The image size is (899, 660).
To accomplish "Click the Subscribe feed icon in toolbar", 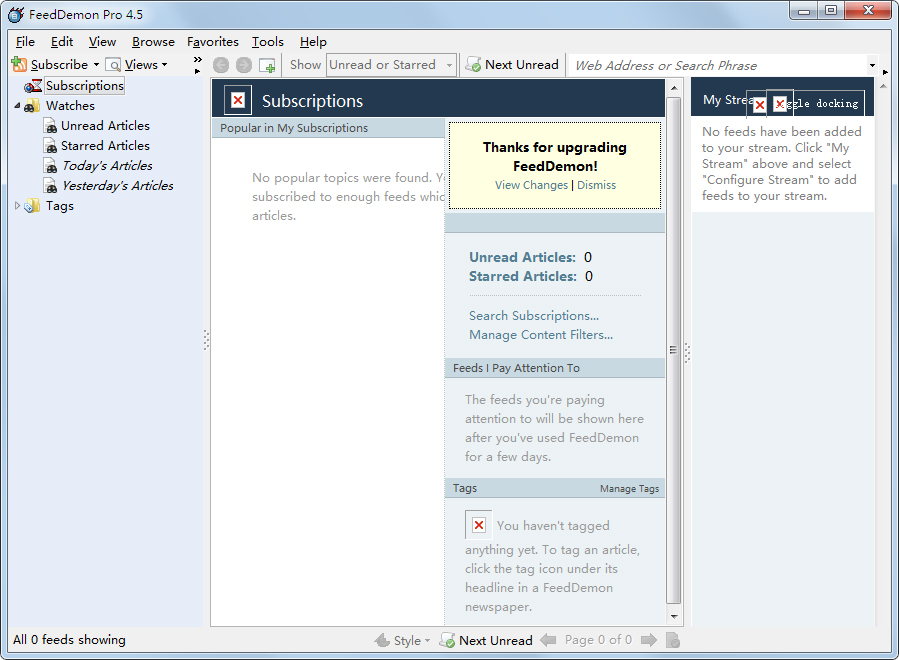I will point(20,65).
